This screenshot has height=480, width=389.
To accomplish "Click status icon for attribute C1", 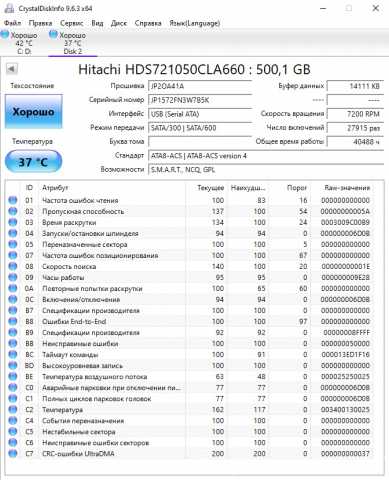I will point(13,398).
